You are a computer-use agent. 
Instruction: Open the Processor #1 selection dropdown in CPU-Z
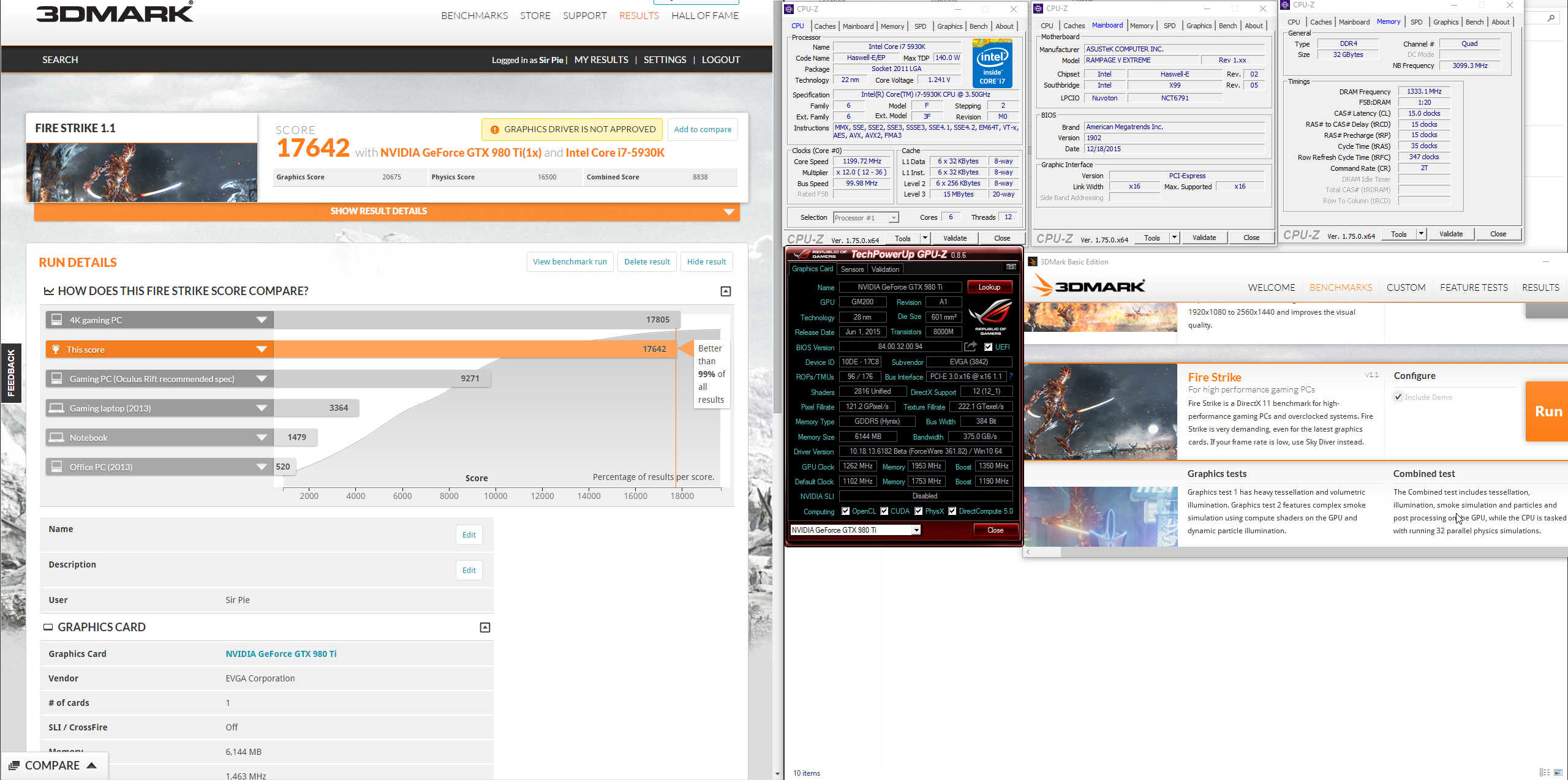[x=894, y=218]
